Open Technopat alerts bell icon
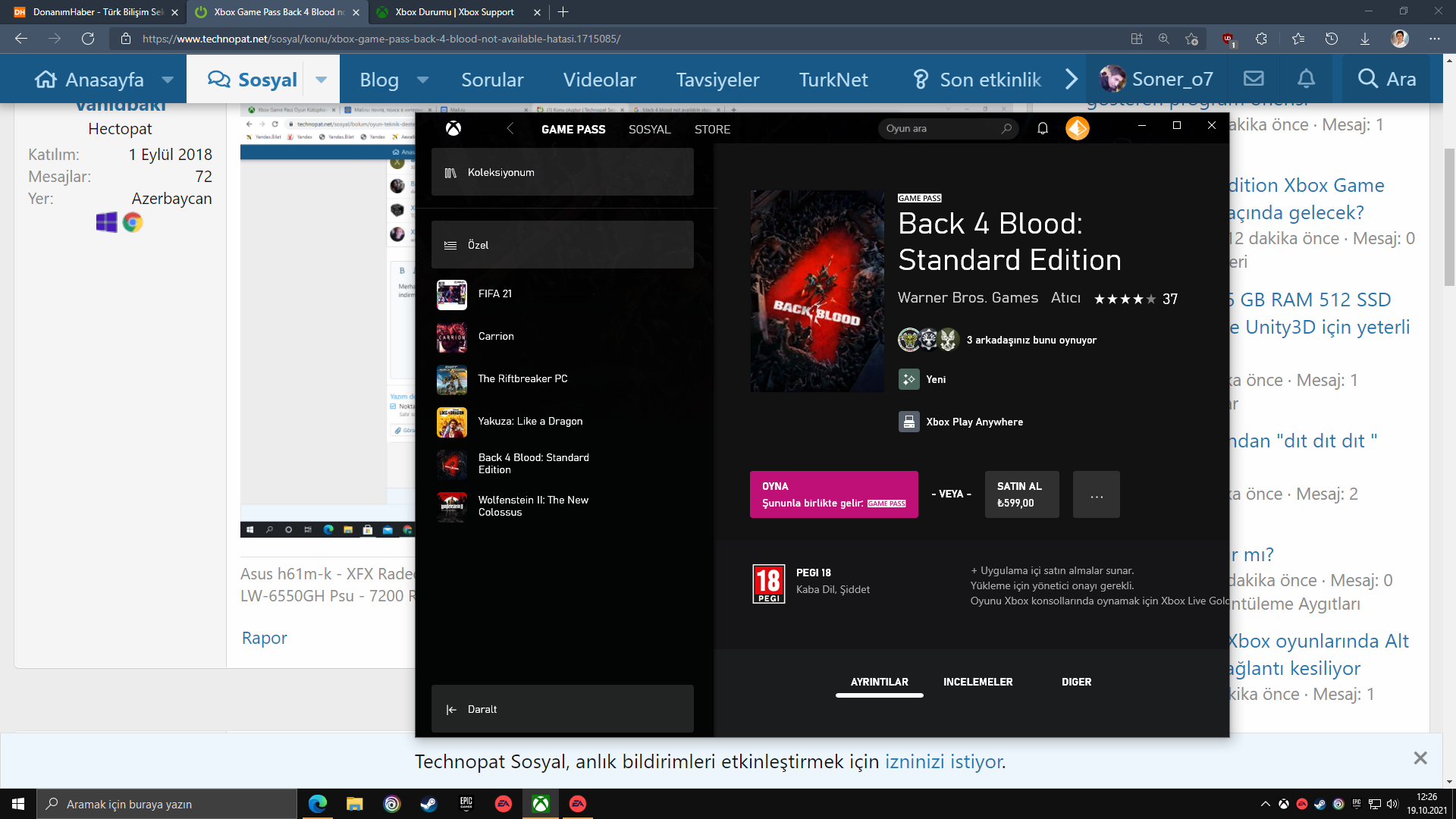1456x819 pixels. point(1306,79)
